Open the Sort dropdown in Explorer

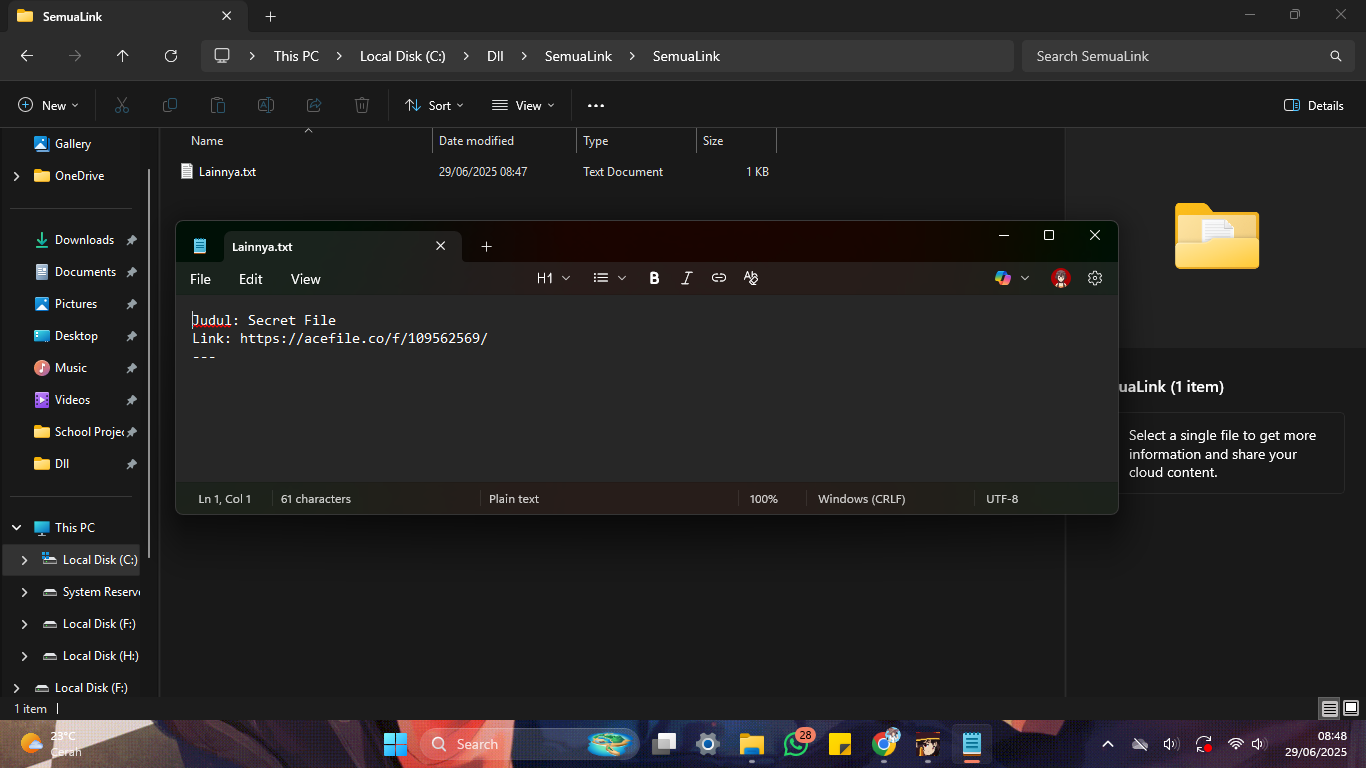click(434, 105)
